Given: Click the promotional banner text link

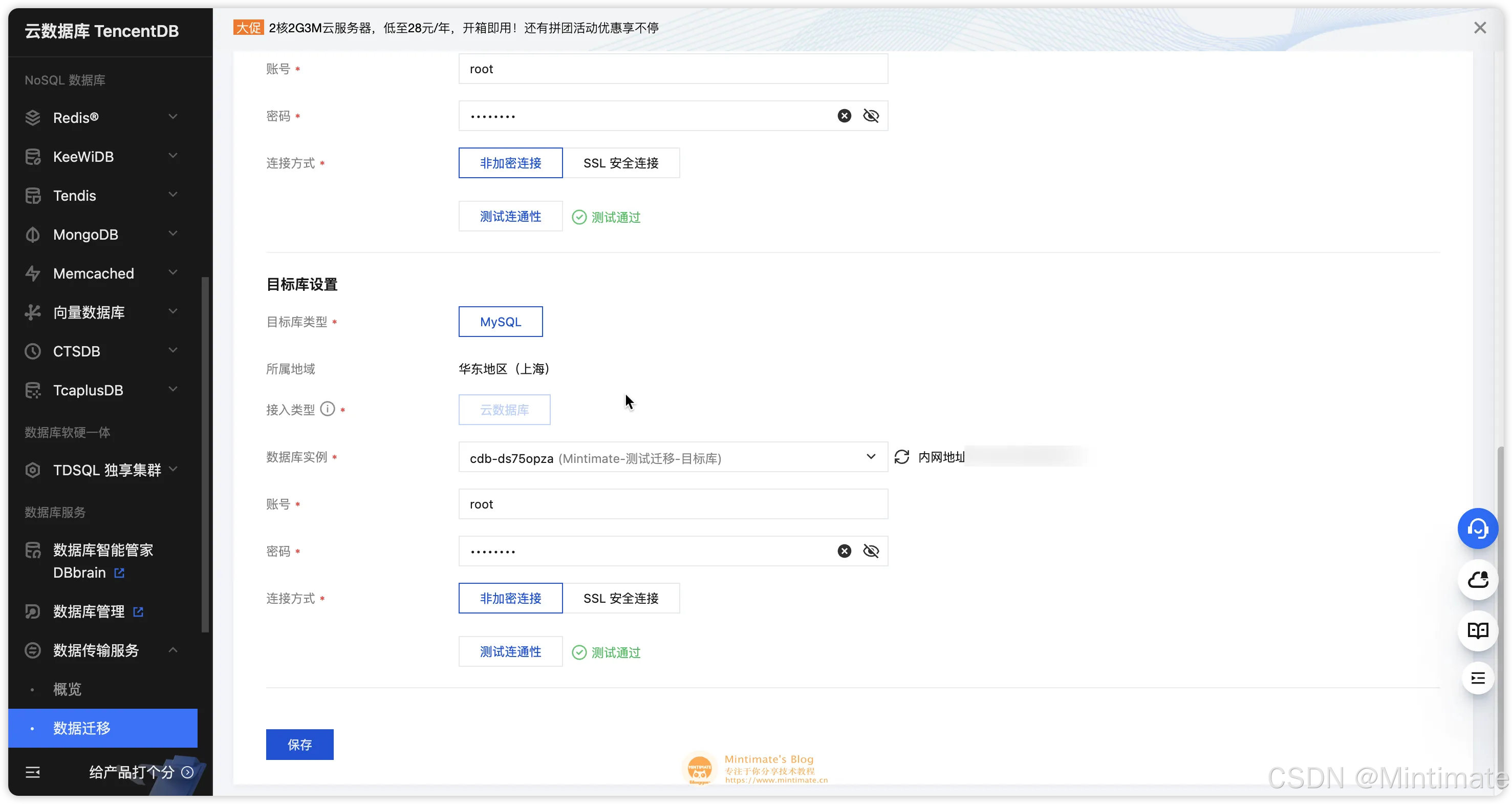Looking at the screenshot, I should click(x=464, y=28).
